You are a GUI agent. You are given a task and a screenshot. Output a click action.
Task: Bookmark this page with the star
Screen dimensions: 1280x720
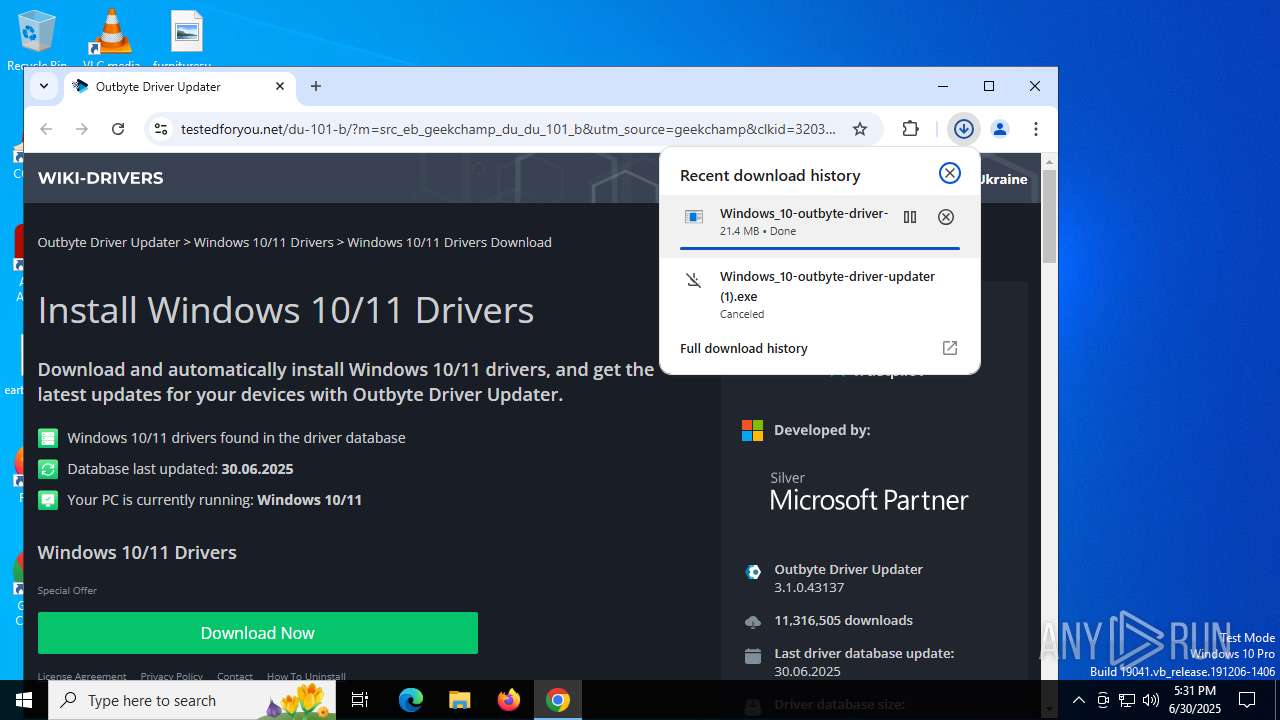tap(860, 129)
